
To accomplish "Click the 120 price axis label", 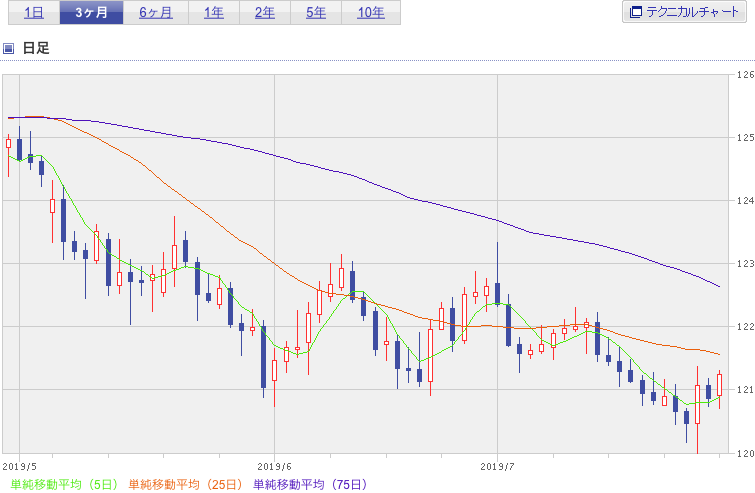I will tap(745, 453).
